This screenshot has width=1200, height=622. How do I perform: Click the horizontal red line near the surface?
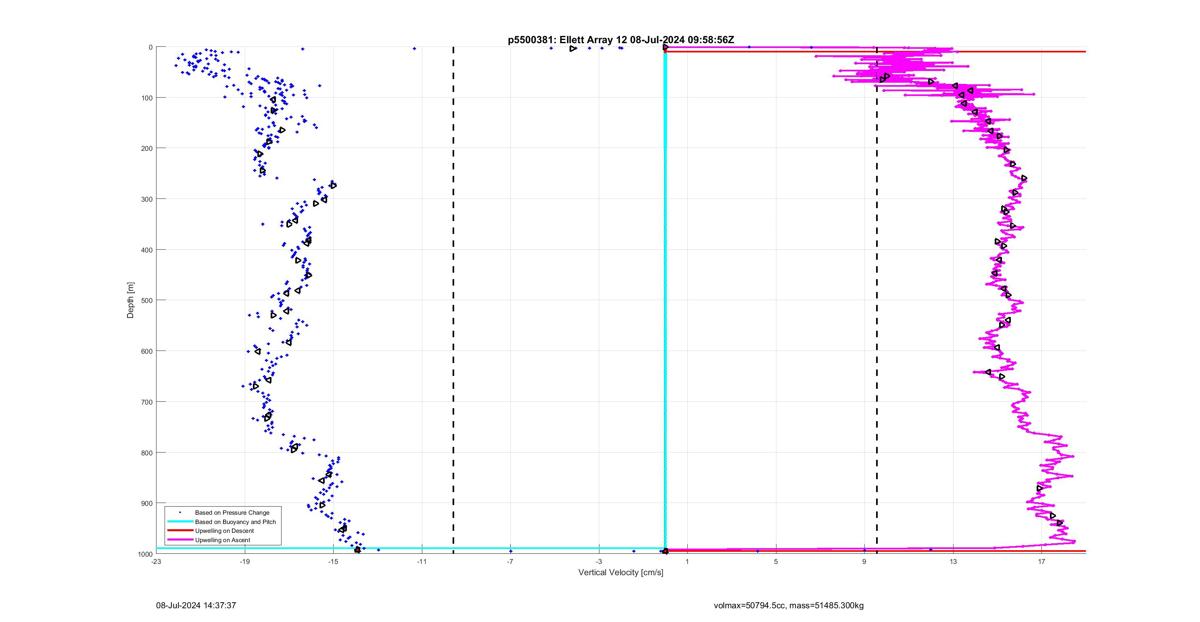[x=875, y=51]
